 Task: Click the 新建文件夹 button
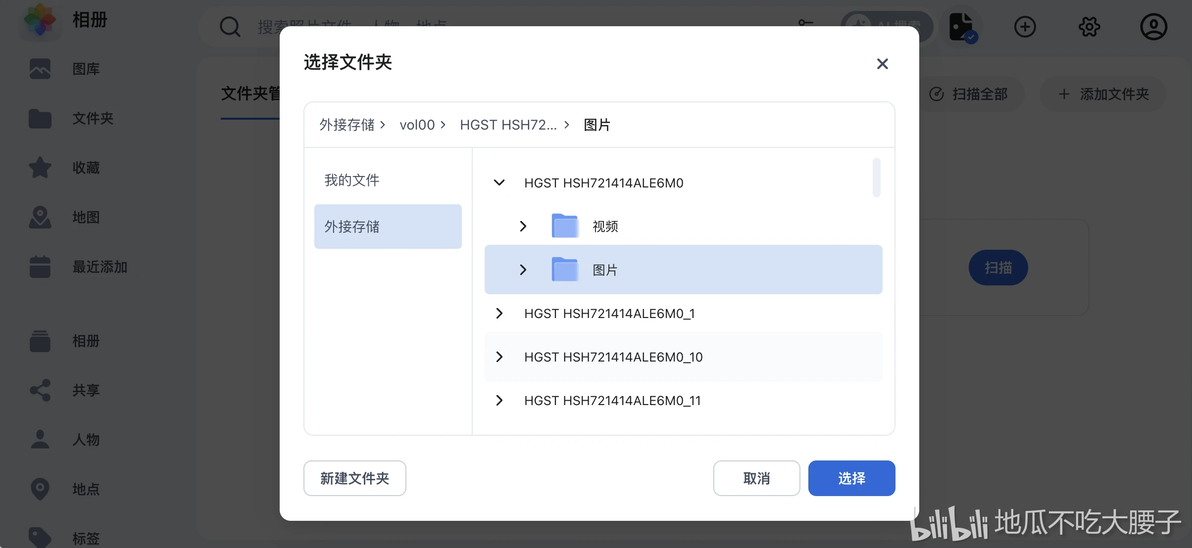click(355, 478)
